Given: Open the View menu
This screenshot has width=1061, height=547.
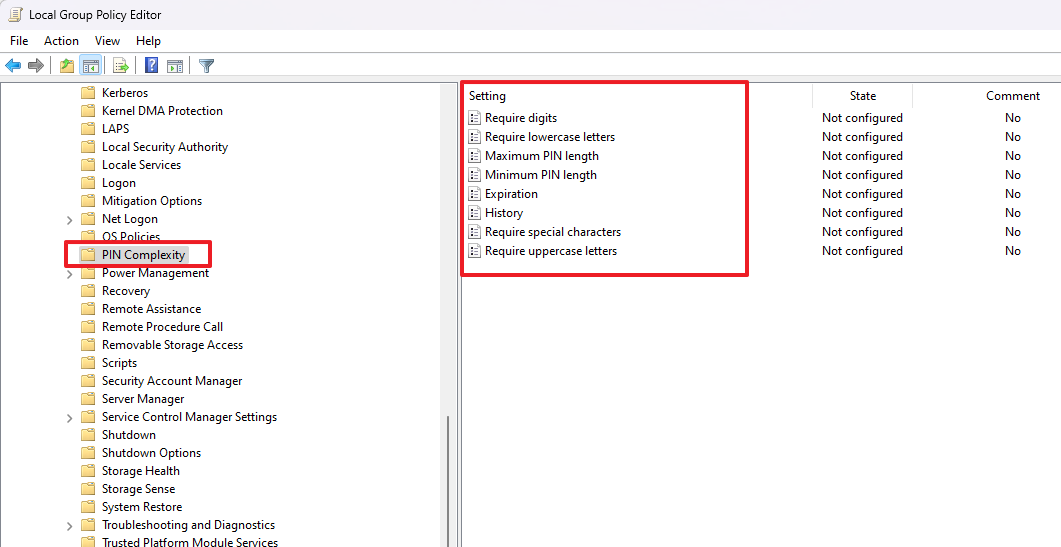Looking at the screenshot, I should click(x=108, y=41).
